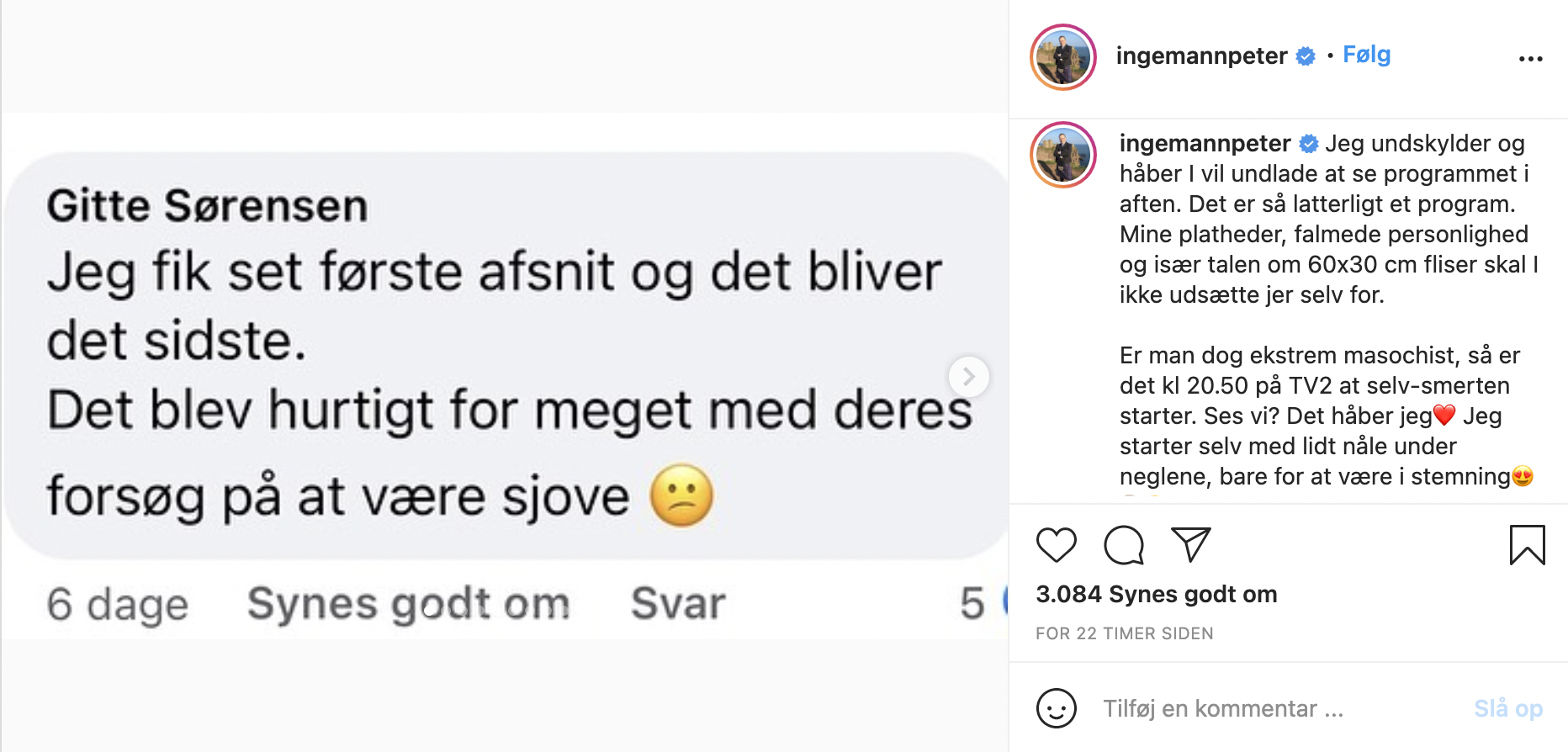Like the post with the heart icon

tap(1057, 545)
